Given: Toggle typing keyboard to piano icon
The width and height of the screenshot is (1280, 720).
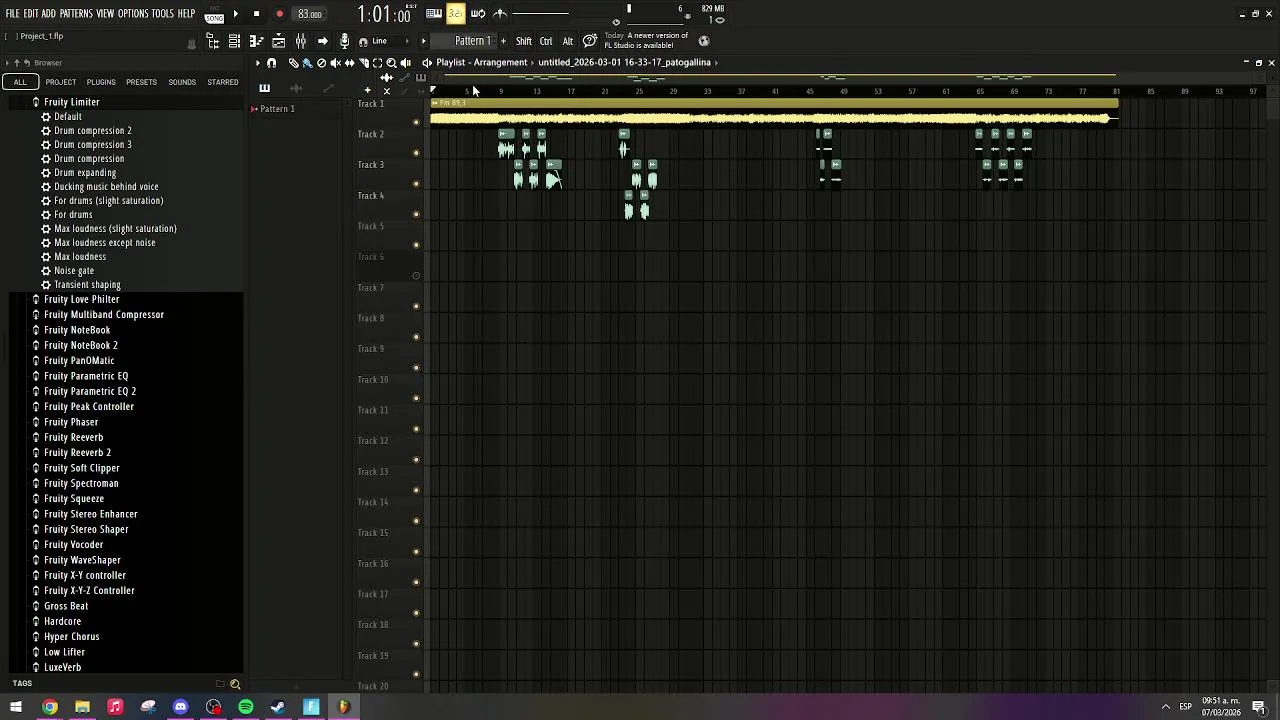Looking at the screenshot, I should click(x=434, y=14).
